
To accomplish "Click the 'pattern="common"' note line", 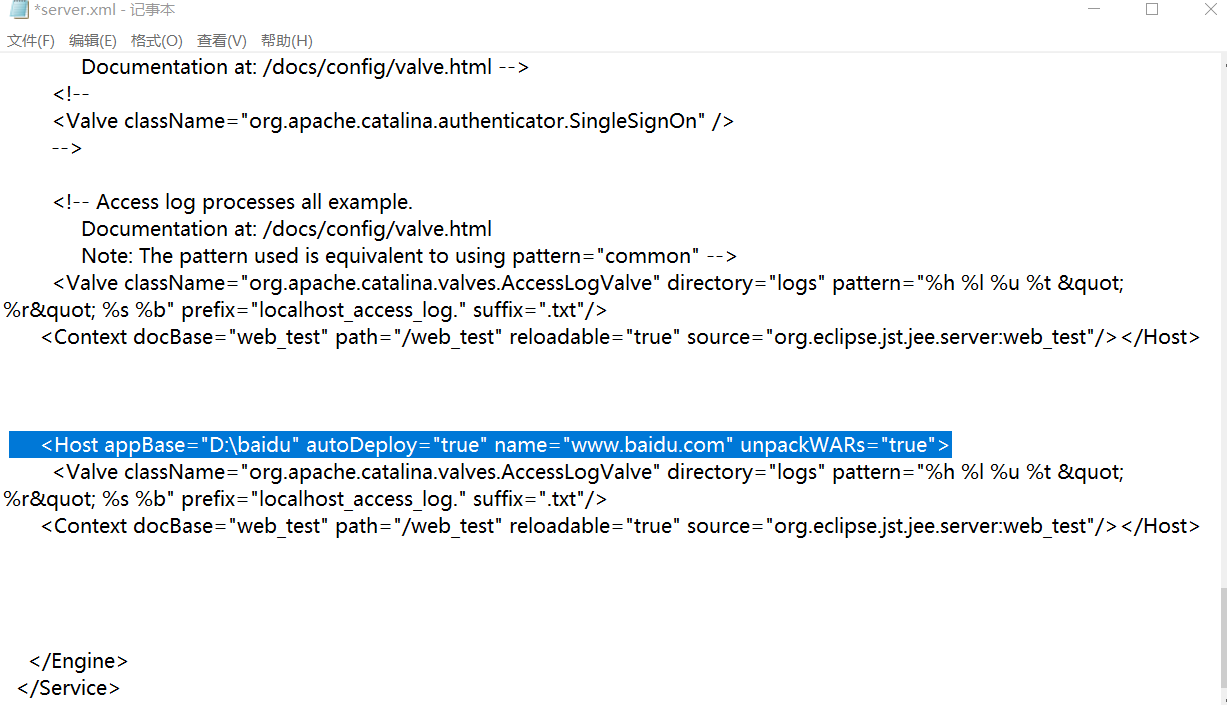I will click(409, 256).
